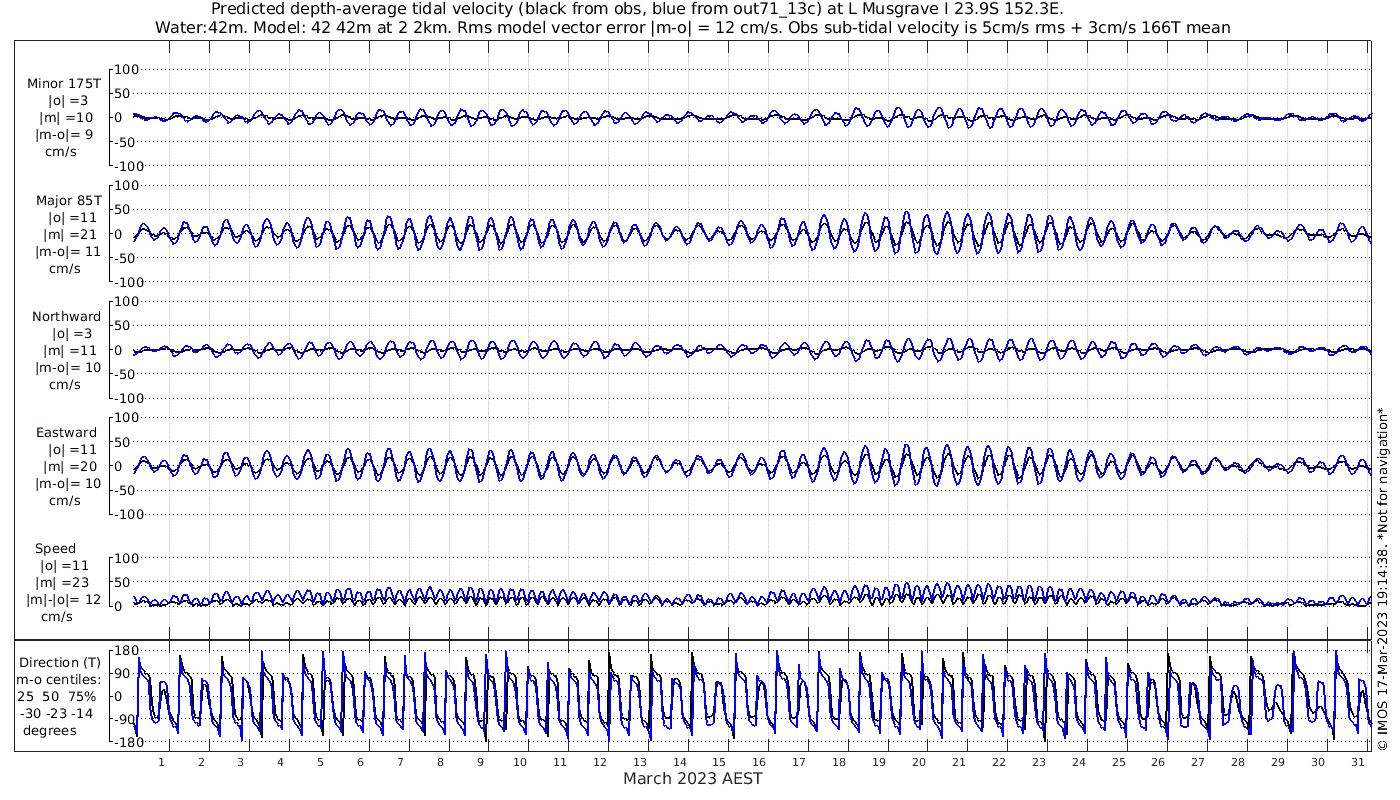
Task: Click the "|m-o|= 11" error value
Action: pyautogui.click(x=68, y=251)
